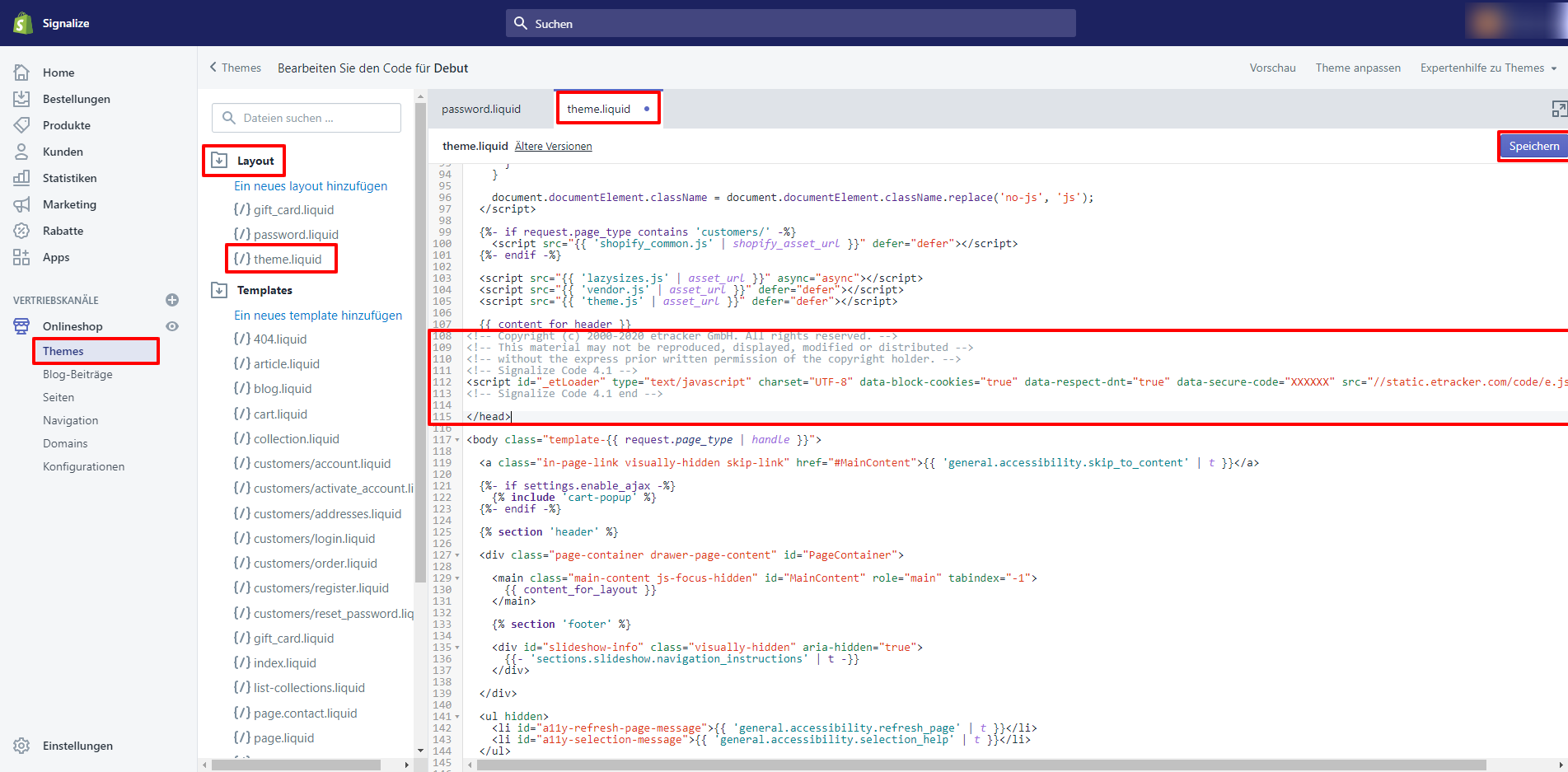1568x772 pixels.
Task: Fold code at line 117
Action: [x=457, y=440]
